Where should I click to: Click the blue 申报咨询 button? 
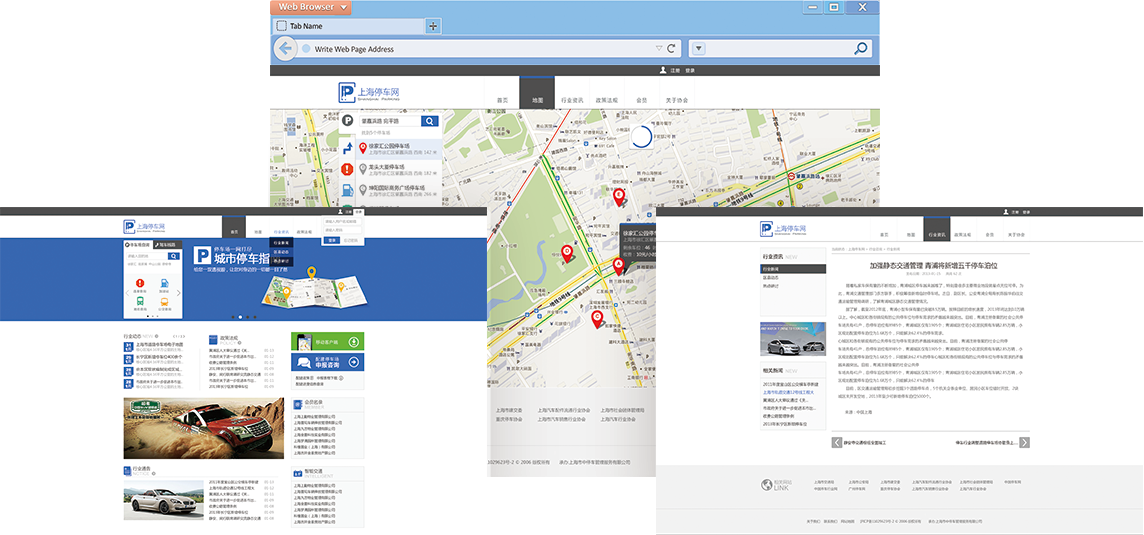[327, 363]
